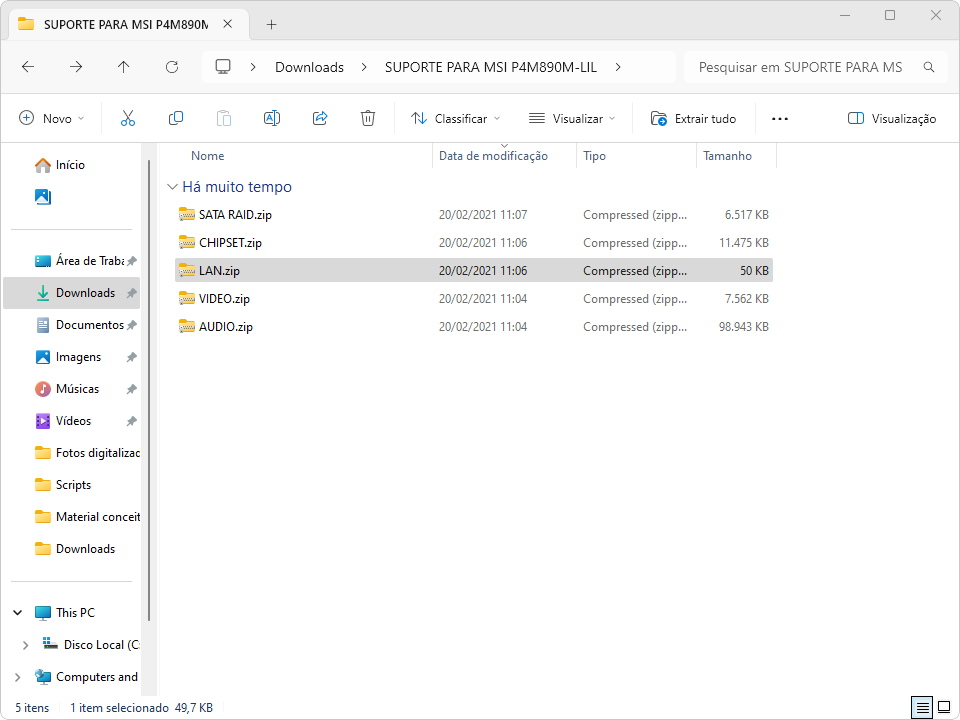The image size is (960, 720).
Task: Expand Disco Local (C:) tree node
Action: click(x=25, y=645)
